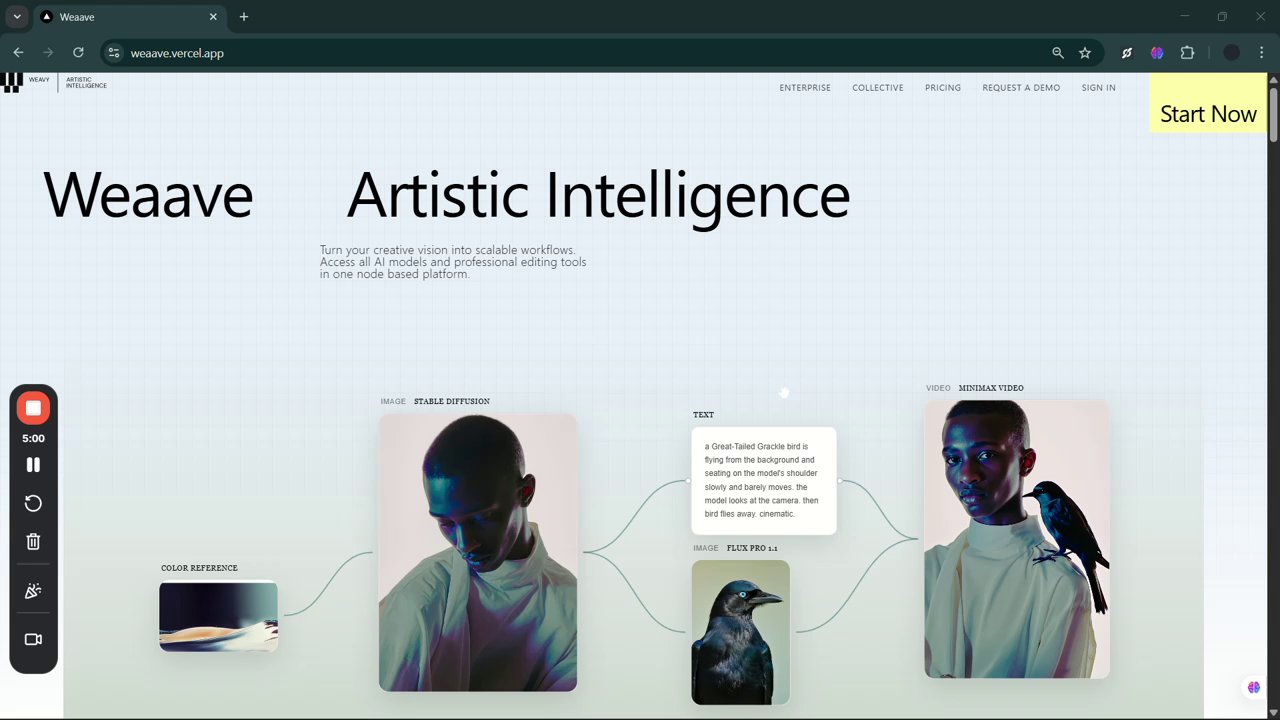Click the purple brain floating icon on the page

click(x=1254, y=687)
